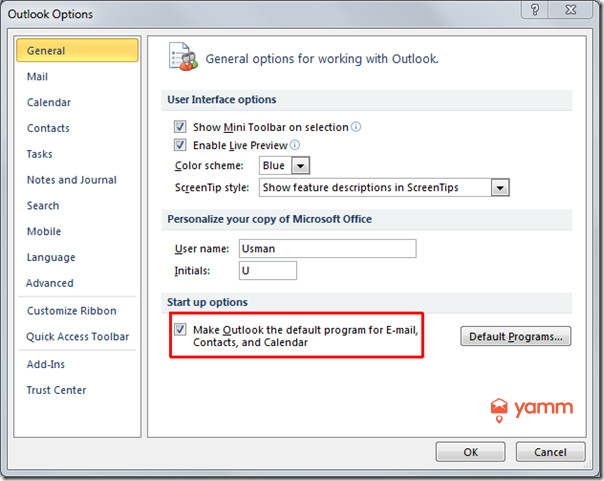
Task: Click the User name text field
Action: click(x=327, y=248)
